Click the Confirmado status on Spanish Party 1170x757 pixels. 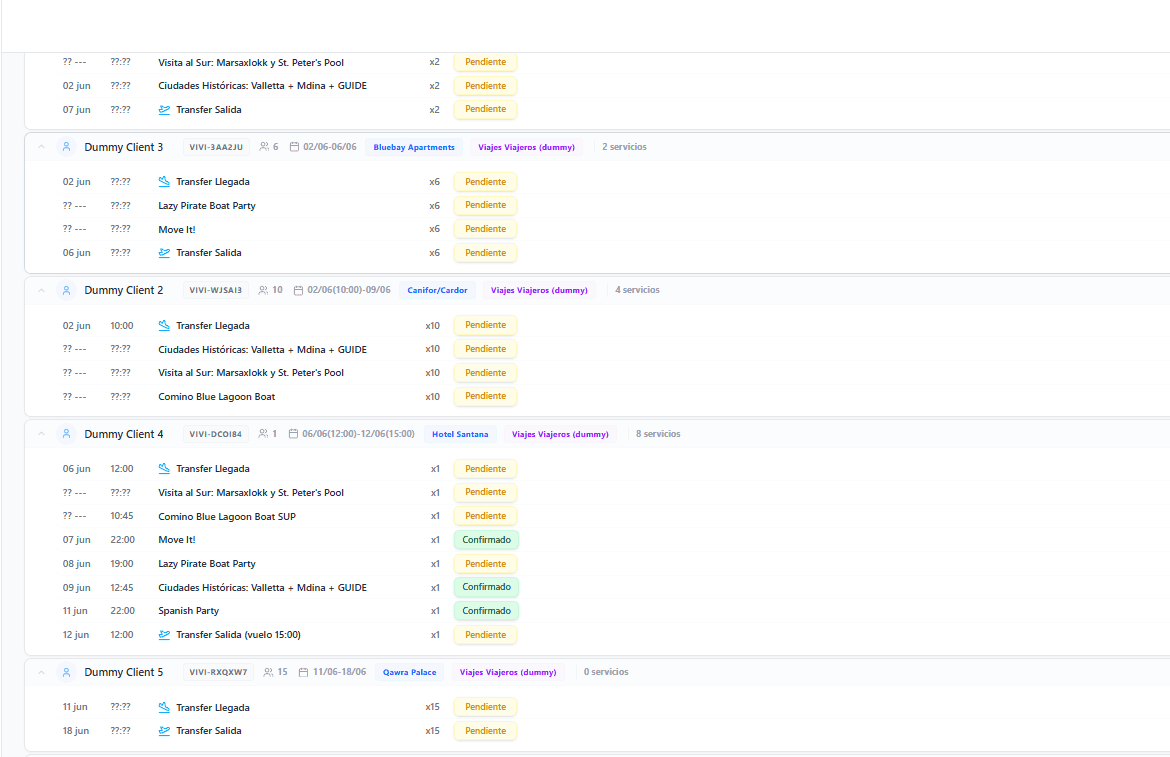pyautogui.click(x=486, y=611)
